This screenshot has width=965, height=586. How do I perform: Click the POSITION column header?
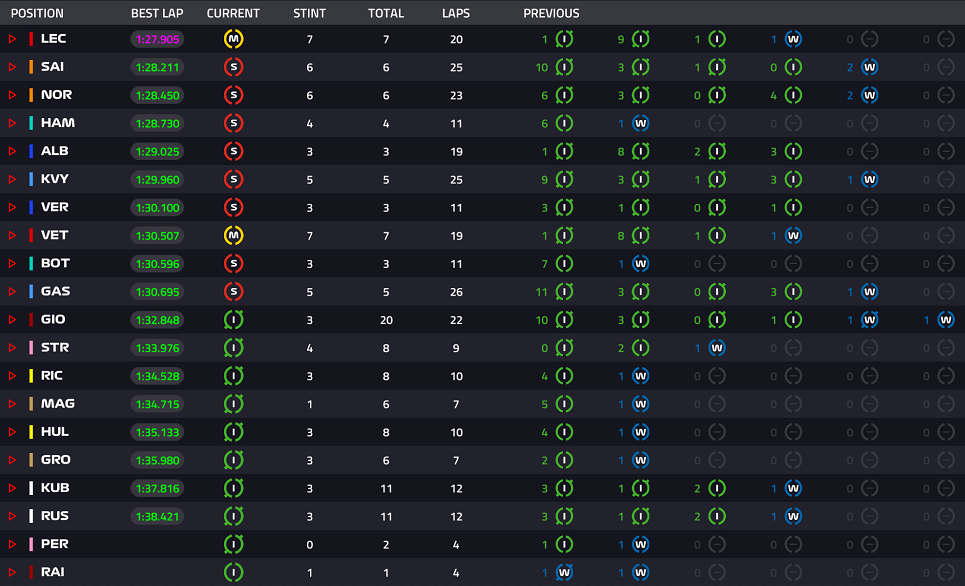(37, 13)
